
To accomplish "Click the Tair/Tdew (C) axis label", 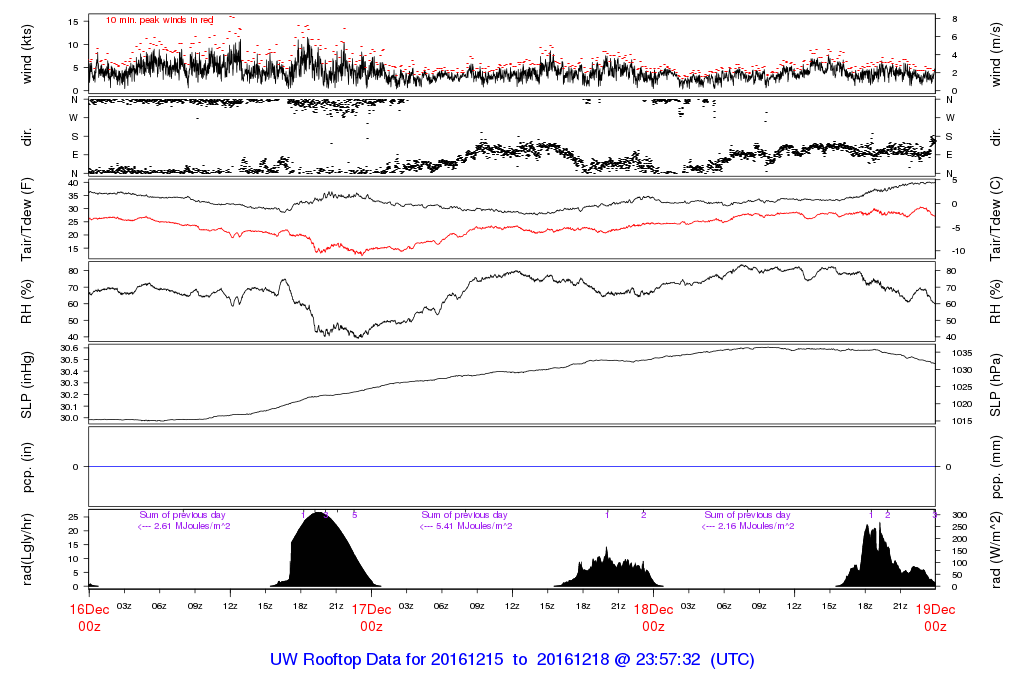I will tap(997, 219).
